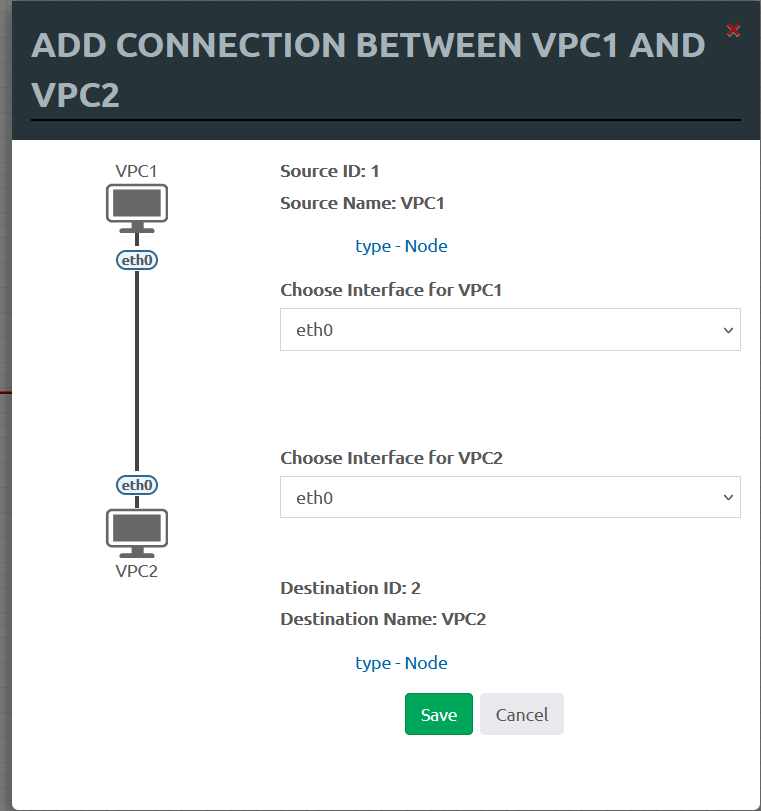Click the dialog title 'Add Connection Between VPC1 and VPC2'
Viewport: 761px width, 811px height.
[368, 69]
